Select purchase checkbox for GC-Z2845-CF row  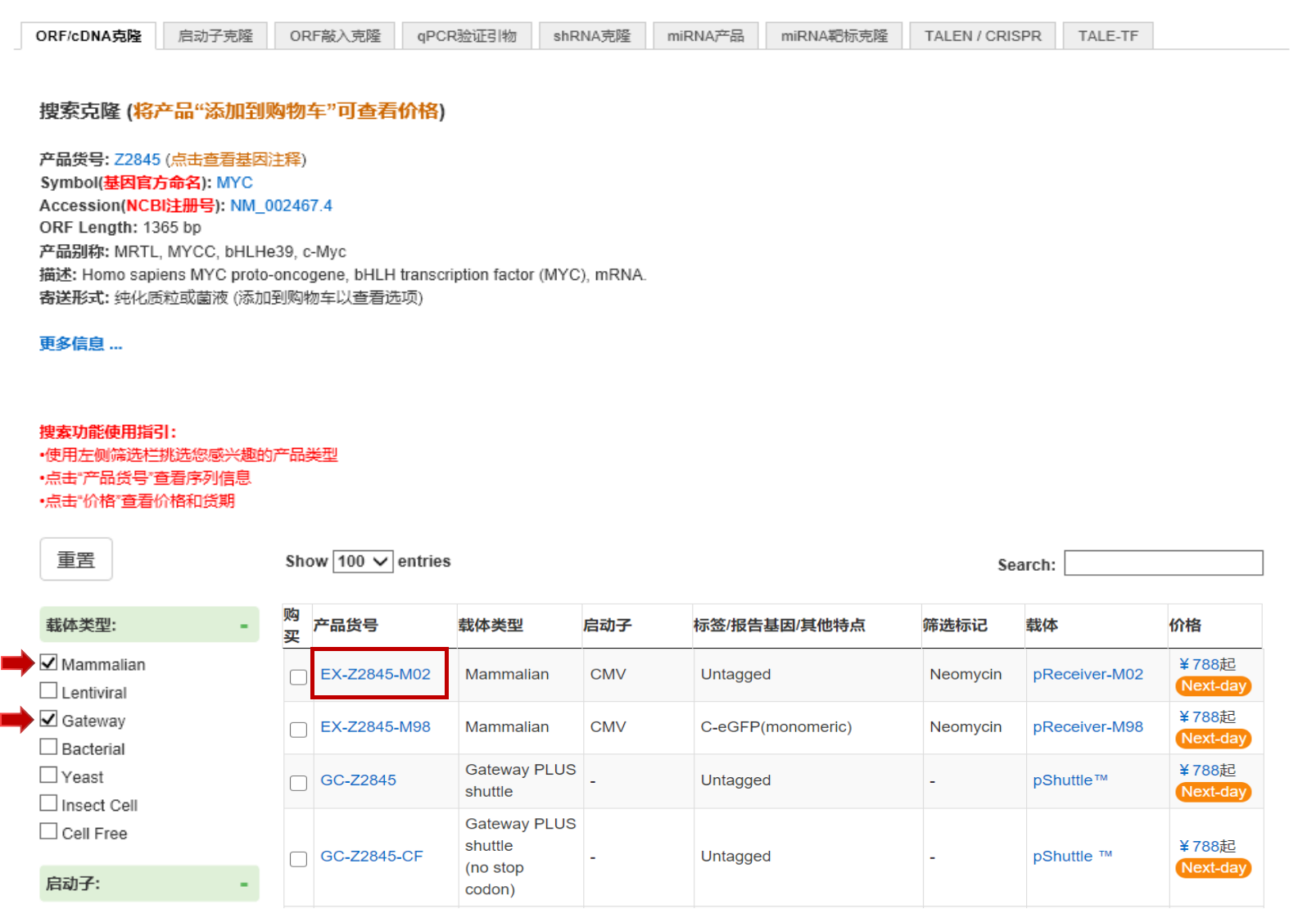[298, 859]
